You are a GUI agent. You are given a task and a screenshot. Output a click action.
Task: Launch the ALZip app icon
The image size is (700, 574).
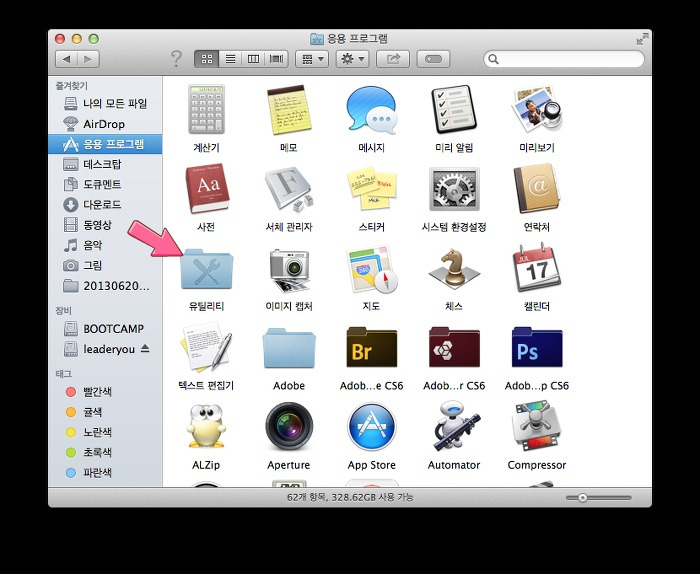pos(206,426)
